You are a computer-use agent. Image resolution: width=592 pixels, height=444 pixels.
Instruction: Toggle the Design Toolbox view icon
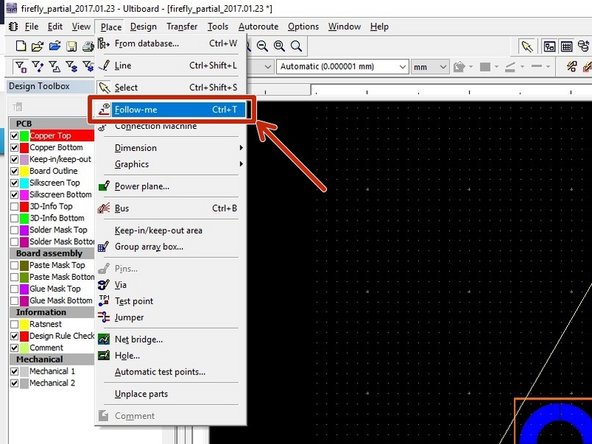[x=549, y=46]
